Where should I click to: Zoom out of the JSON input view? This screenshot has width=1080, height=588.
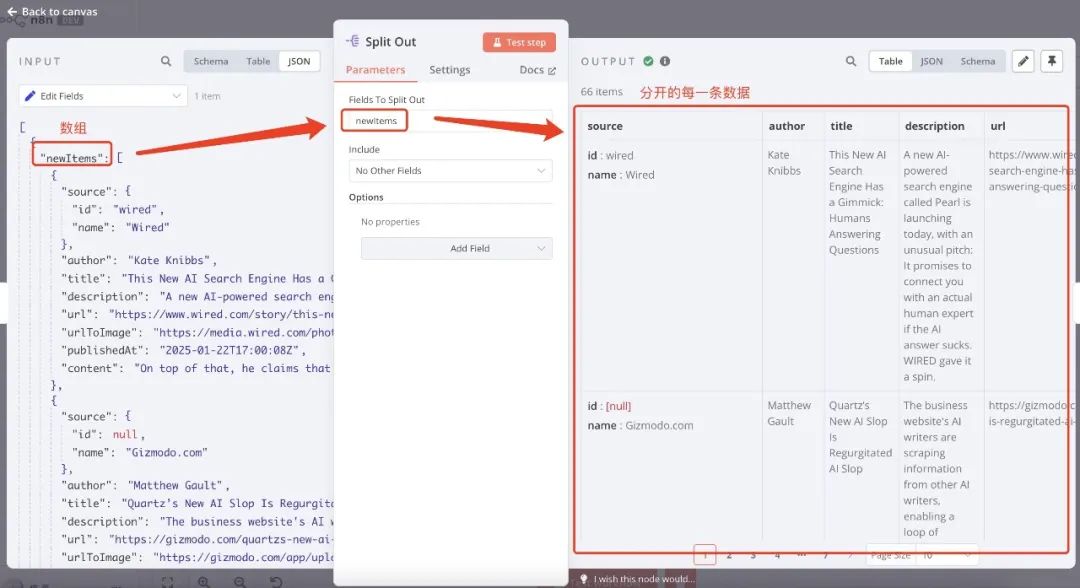[240, 580]
